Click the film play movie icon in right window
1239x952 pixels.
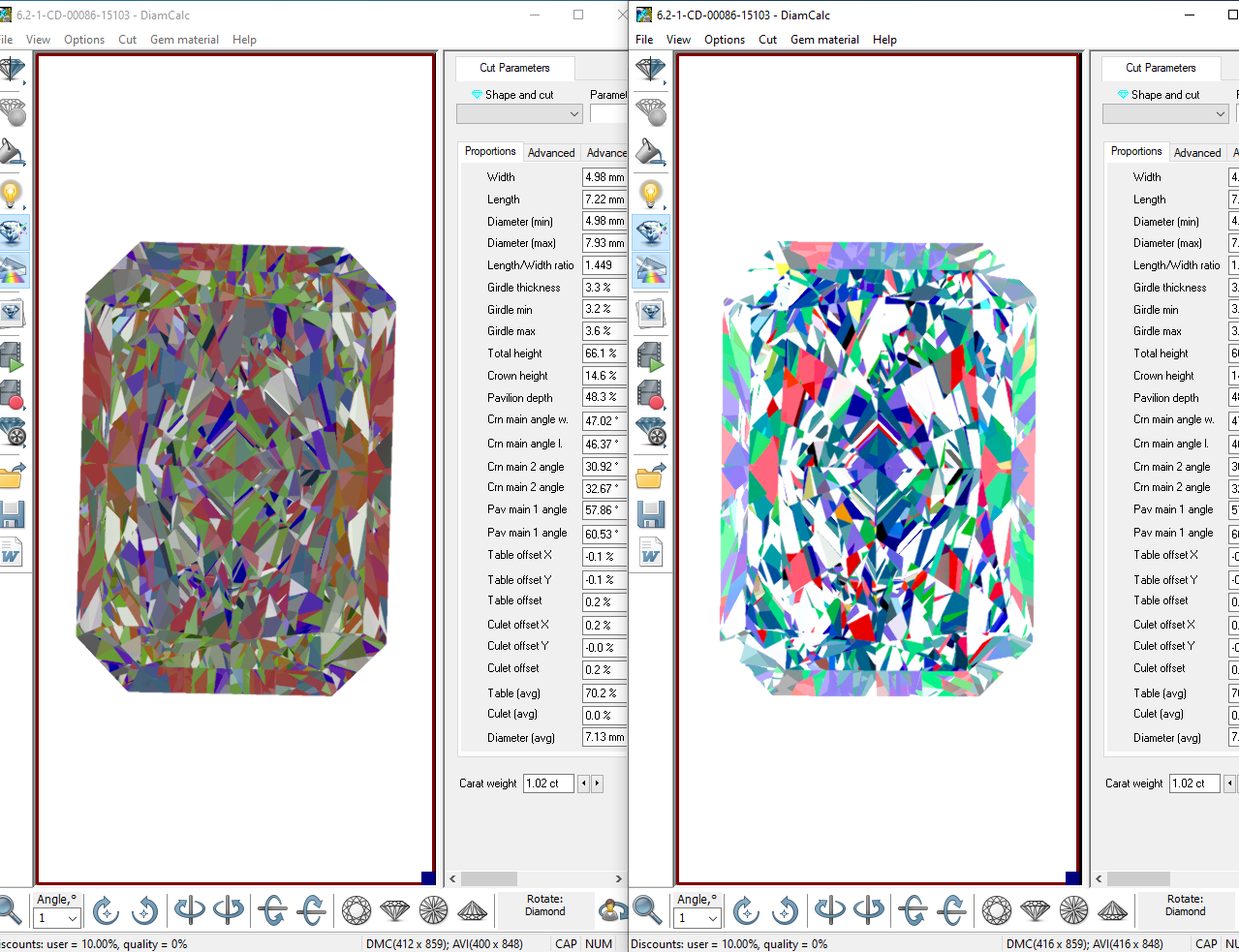point(650,357)
